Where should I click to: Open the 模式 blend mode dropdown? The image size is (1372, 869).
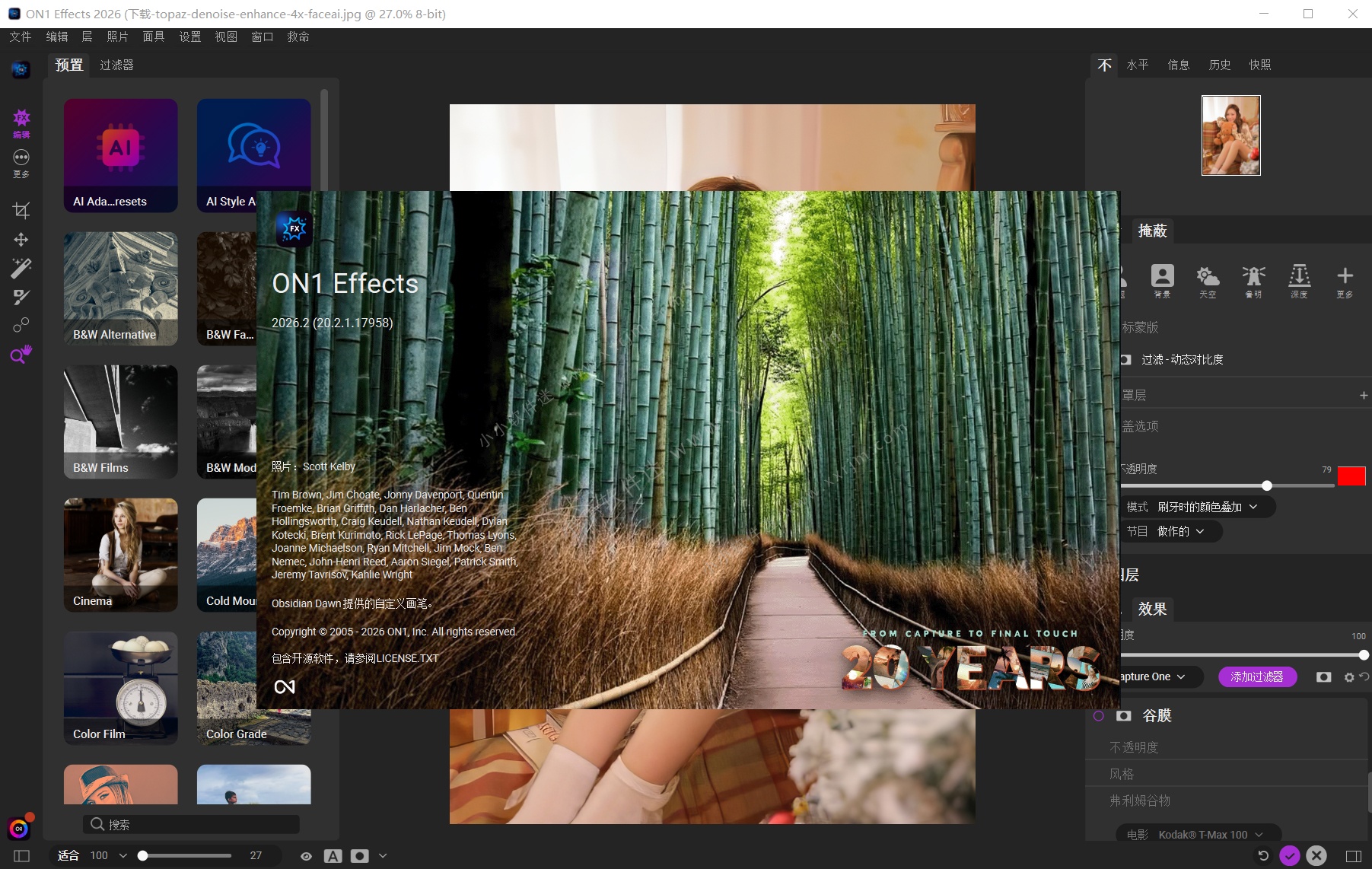[x=1199, y=507]
